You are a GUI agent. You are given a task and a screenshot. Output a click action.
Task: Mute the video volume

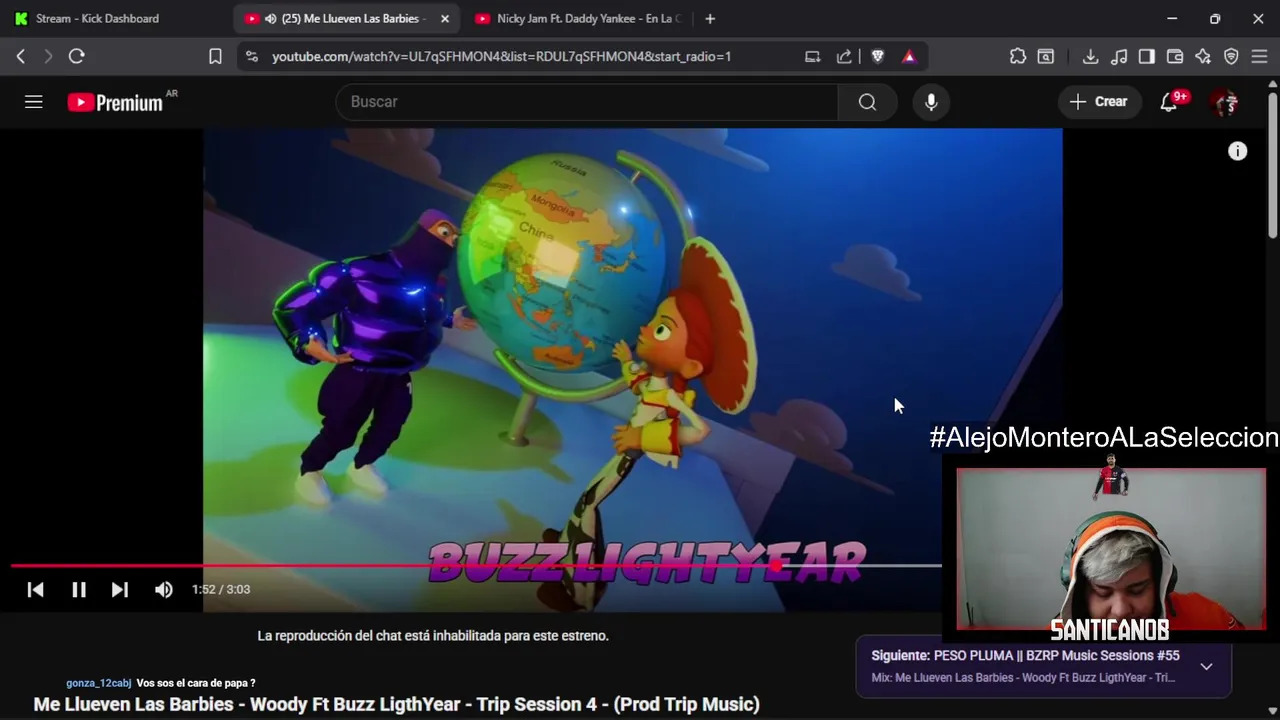click(164, 590)
